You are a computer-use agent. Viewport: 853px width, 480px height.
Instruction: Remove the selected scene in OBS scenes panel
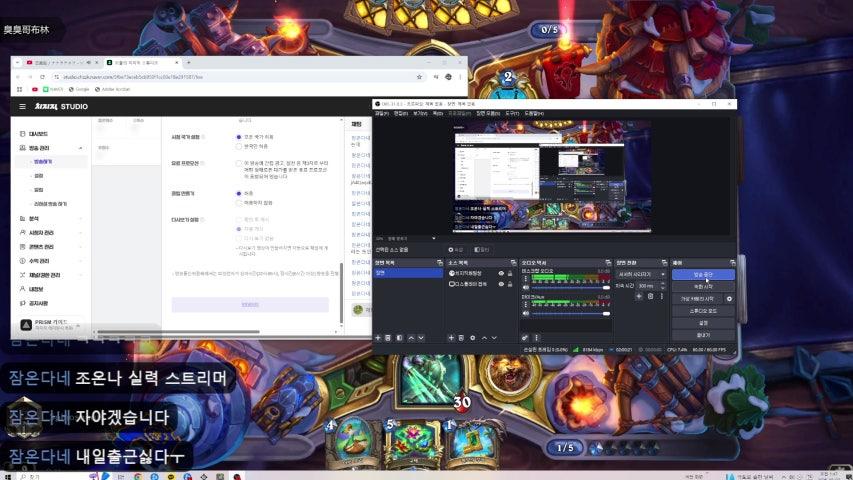pyautogui.click(x=388, y=338)
